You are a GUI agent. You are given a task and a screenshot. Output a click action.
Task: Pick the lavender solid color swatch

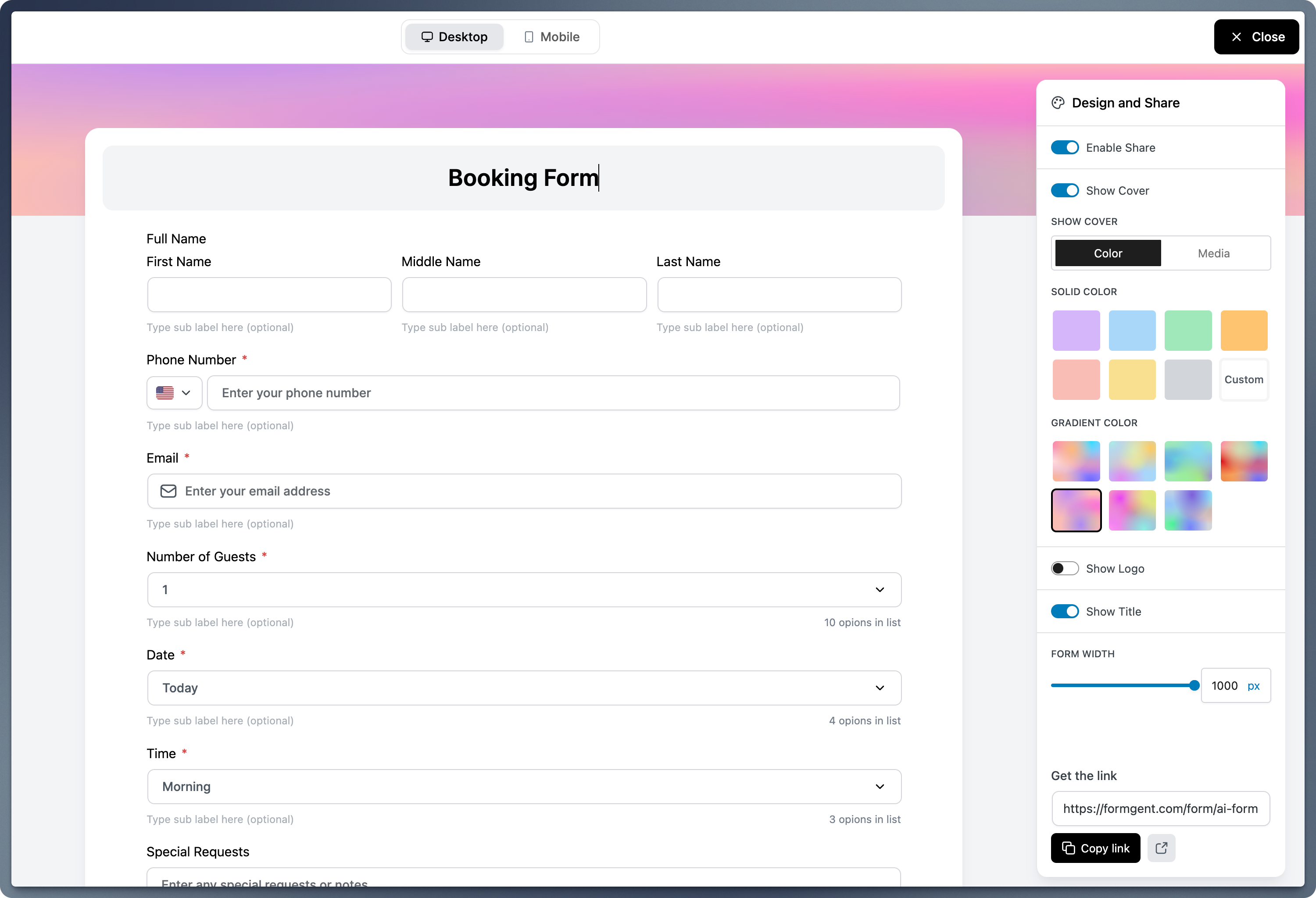click(x=1076, y=331)
